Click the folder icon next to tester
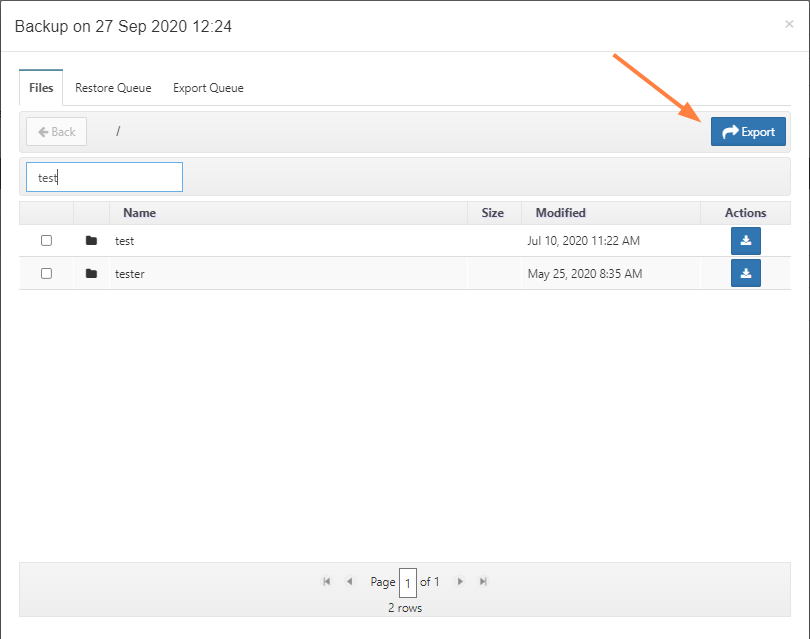The height and width of the screenshot is (639, 810). tap(91, 273)
